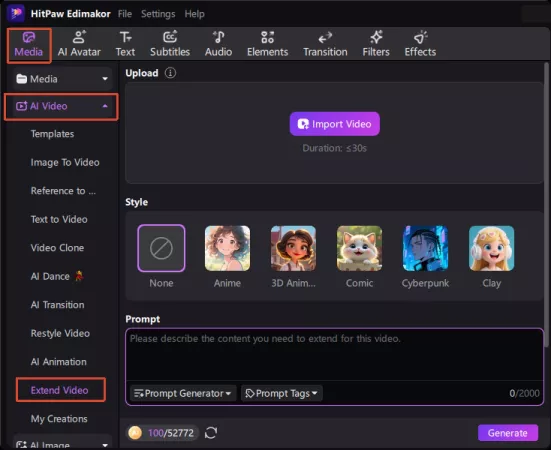Open AI Animation feature

[x=58, y=362]
